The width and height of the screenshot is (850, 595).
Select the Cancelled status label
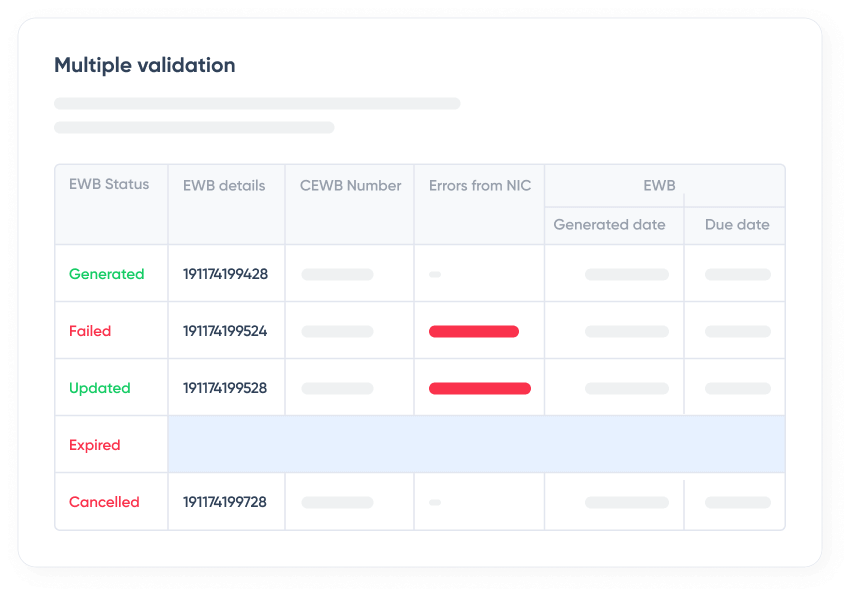coord(104,502)
